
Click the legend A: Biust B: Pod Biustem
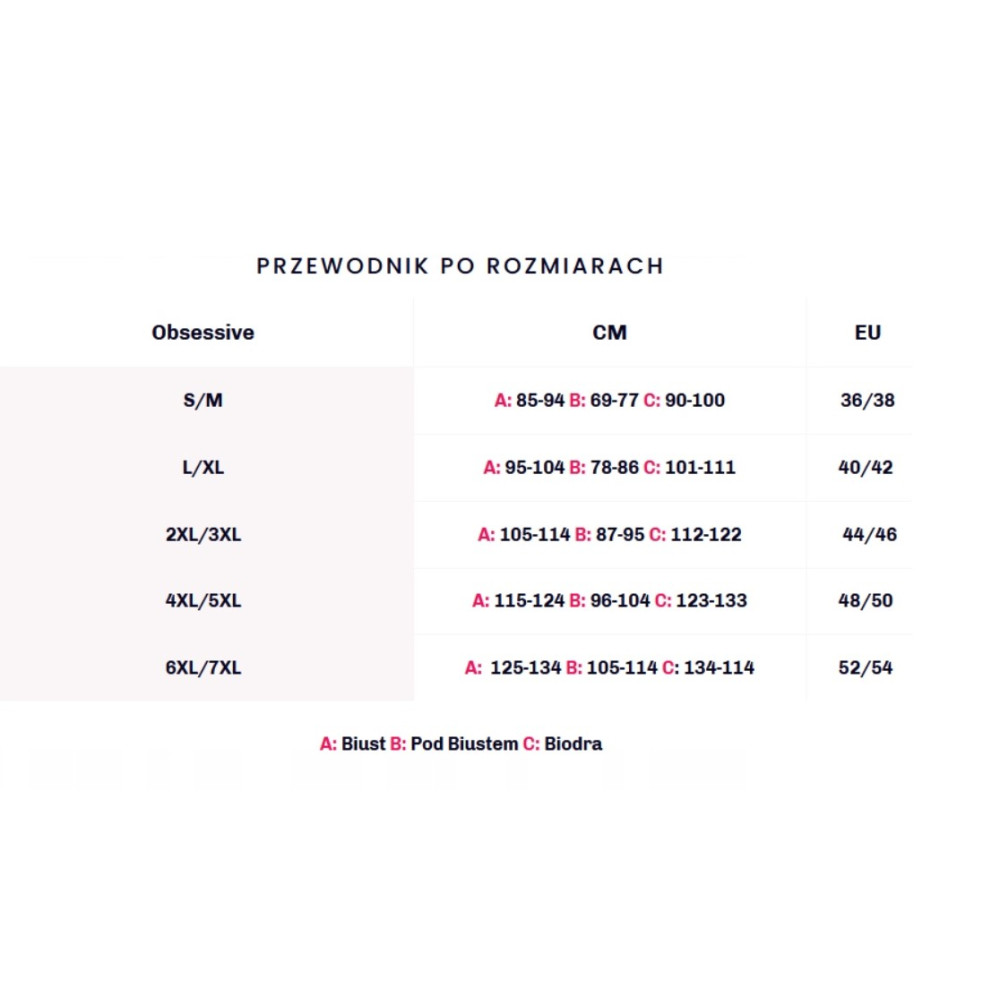(460, 744)
